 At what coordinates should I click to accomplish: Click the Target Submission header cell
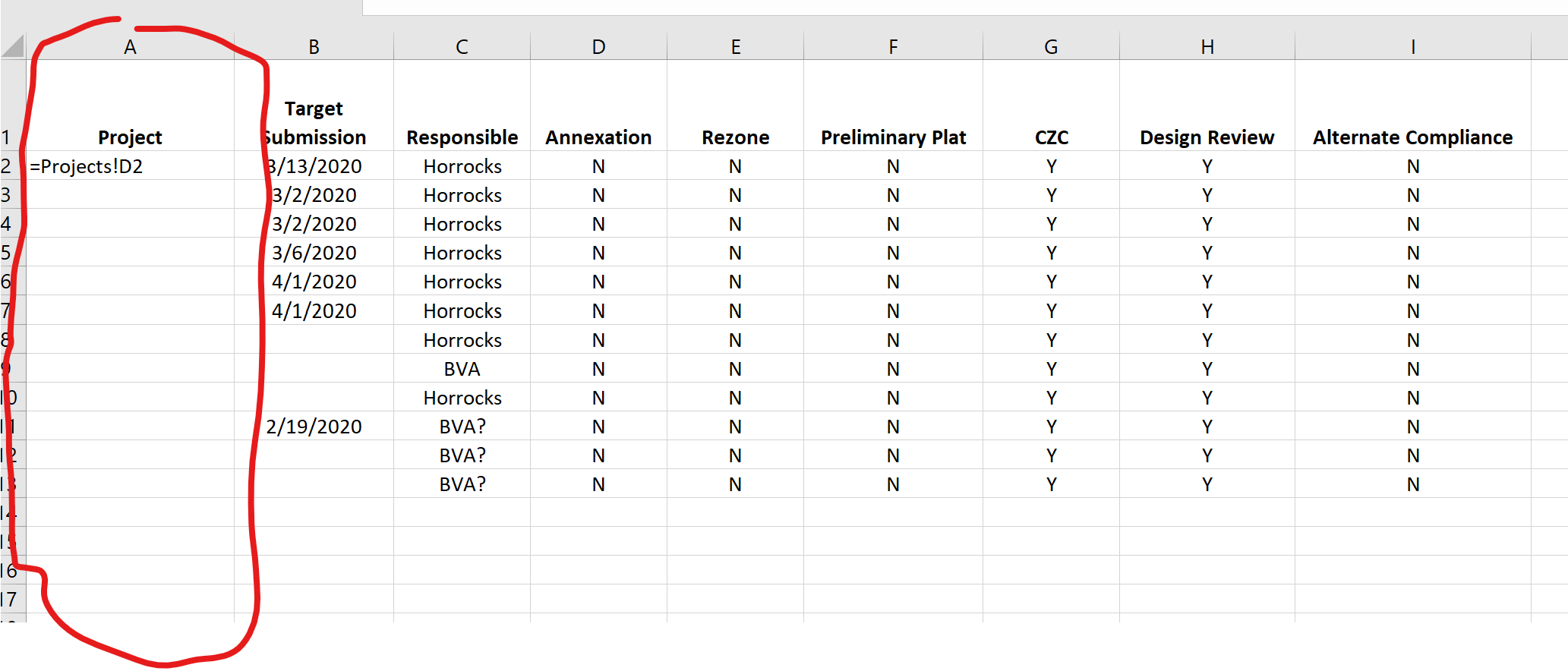pos(314,106)
